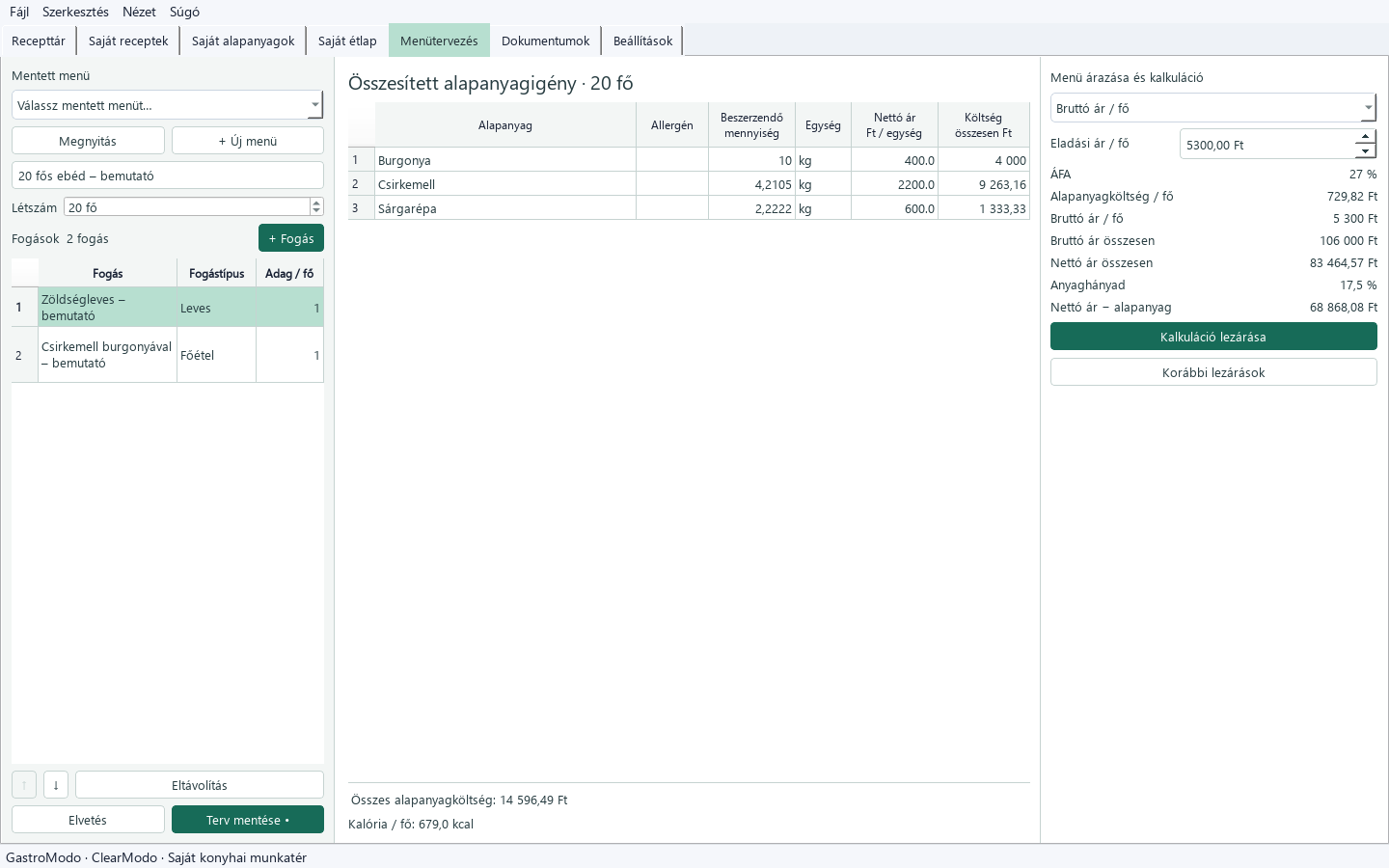The image size is (1389, 868).
Task: Click the Költség összesen Ft column header
Action: tap(984, 125)
